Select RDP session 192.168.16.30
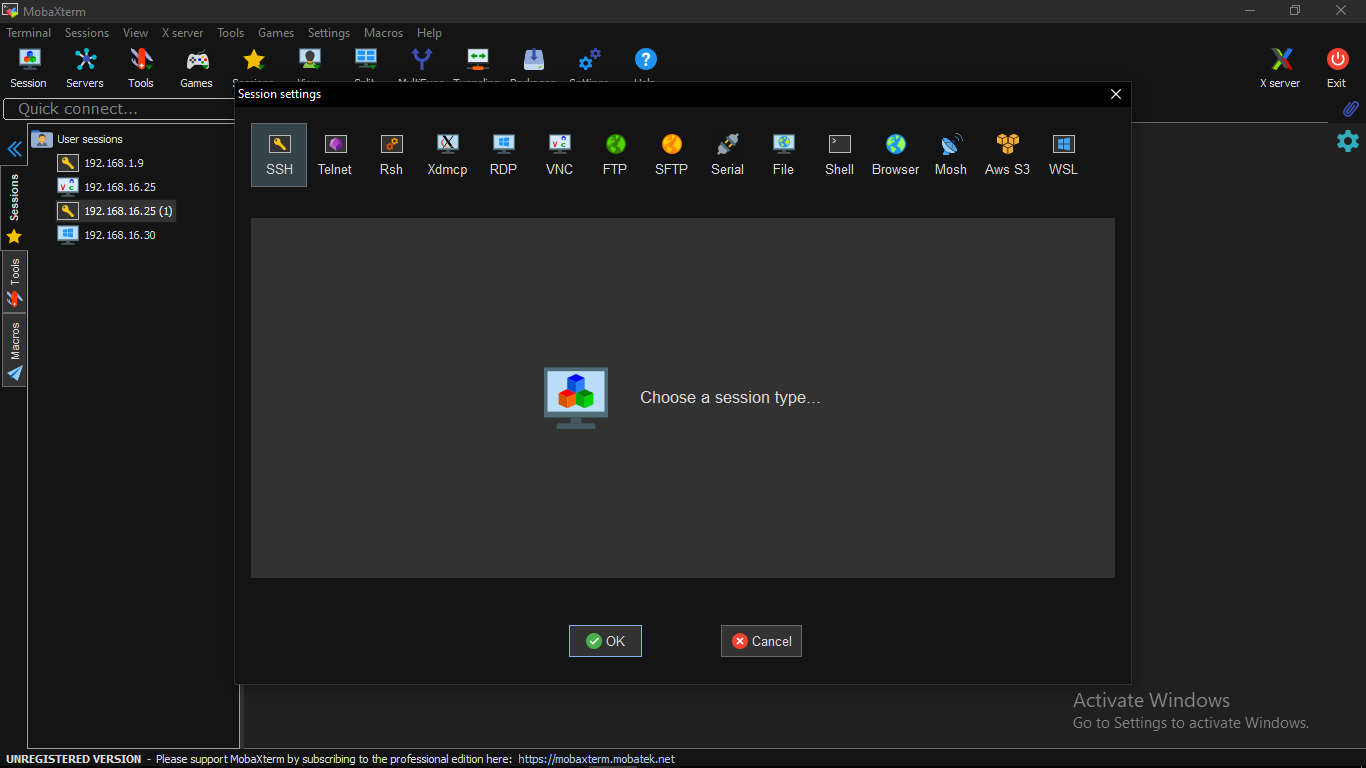 coord(108,235)
